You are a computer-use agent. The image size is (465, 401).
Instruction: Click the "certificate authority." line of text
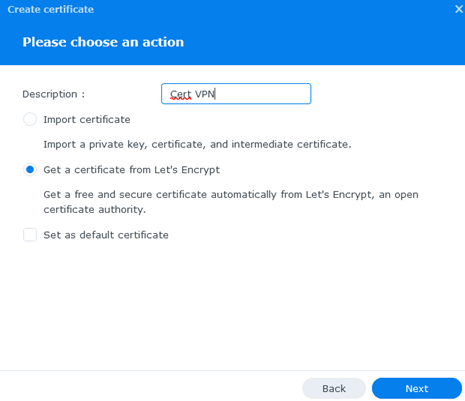point(95,210)
